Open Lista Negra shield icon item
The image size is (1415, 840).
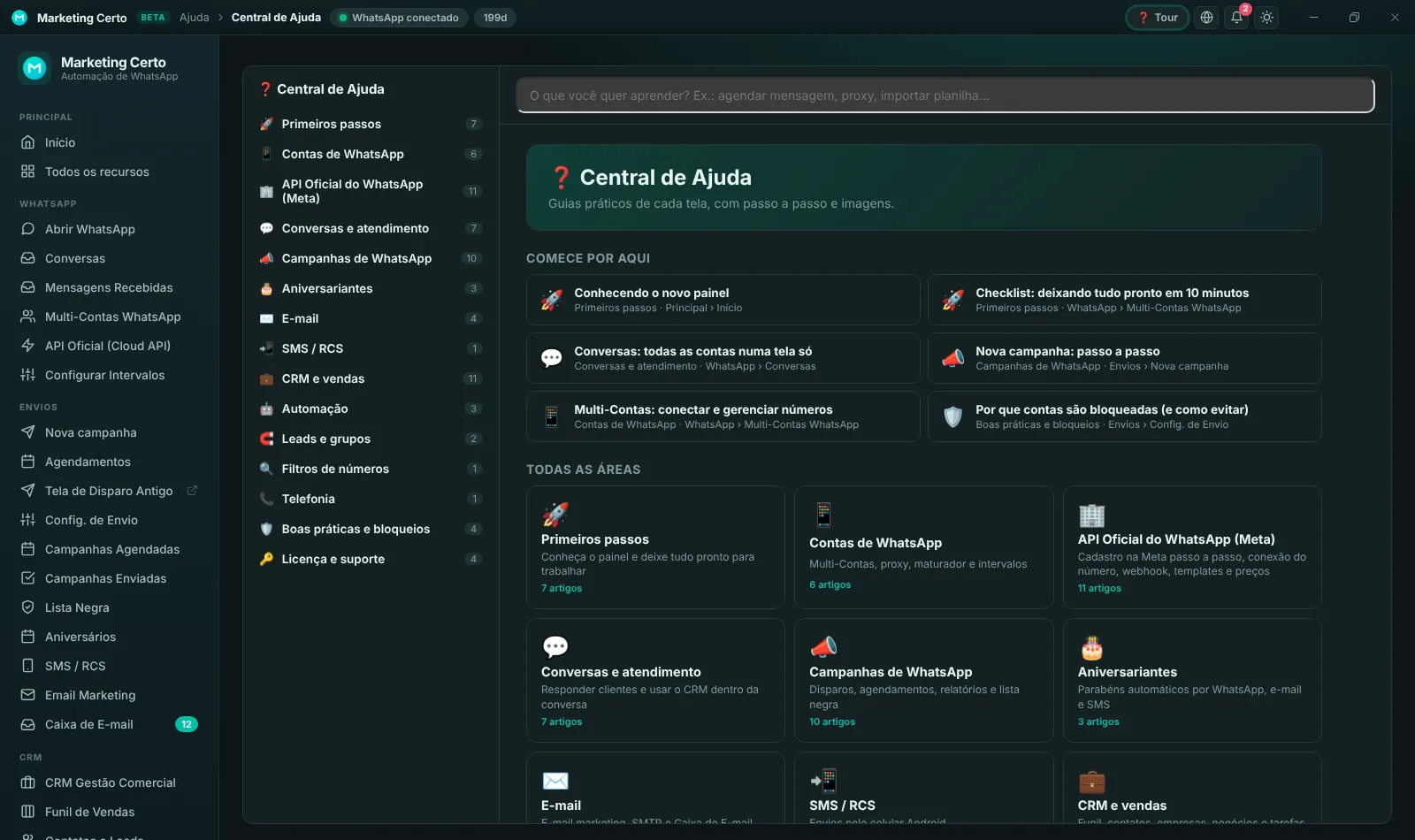[x=27, y=607]
